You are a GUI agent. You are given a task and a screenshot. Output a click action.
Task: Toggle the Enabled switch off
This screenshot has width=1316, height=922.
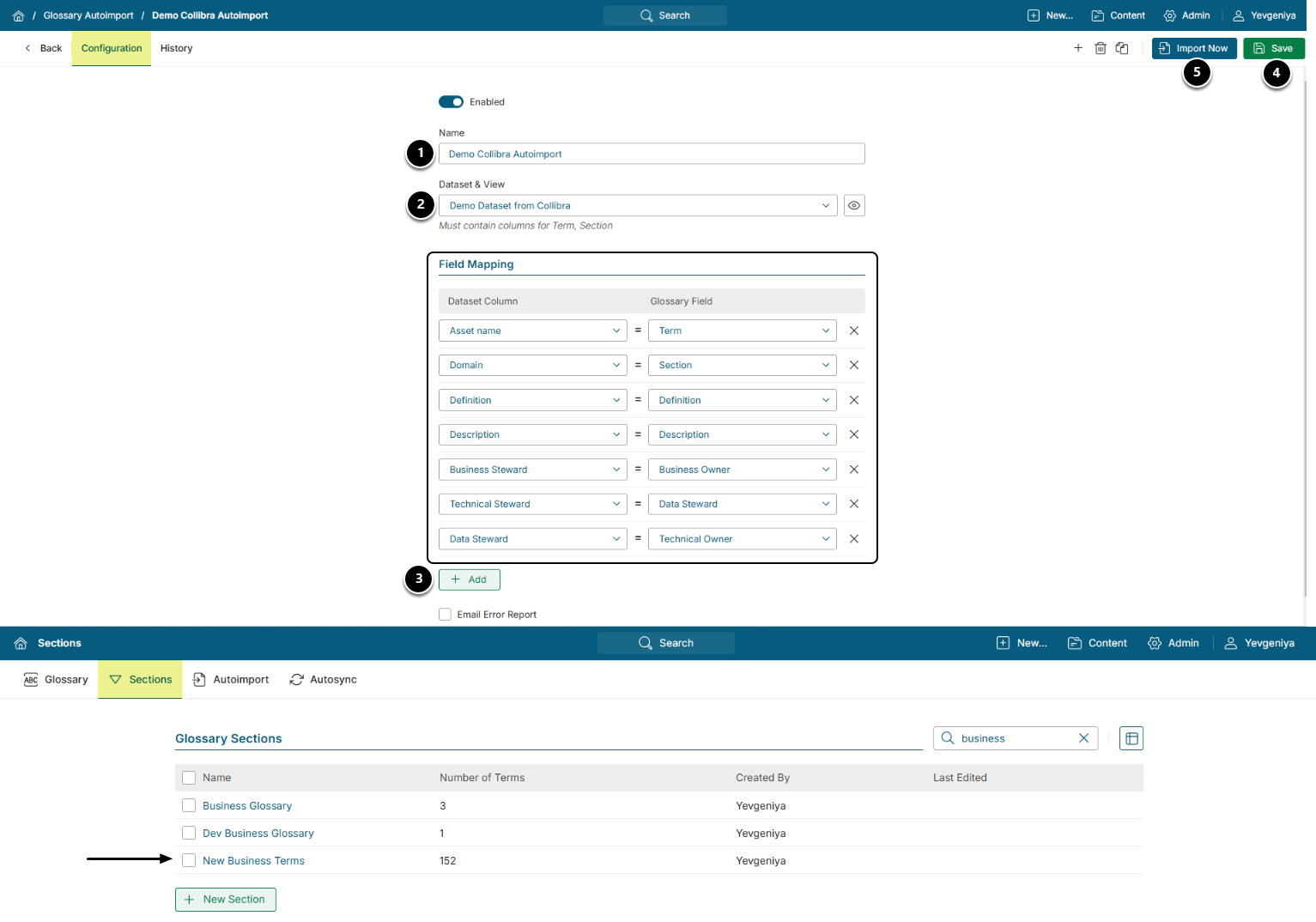coord(451,102)
